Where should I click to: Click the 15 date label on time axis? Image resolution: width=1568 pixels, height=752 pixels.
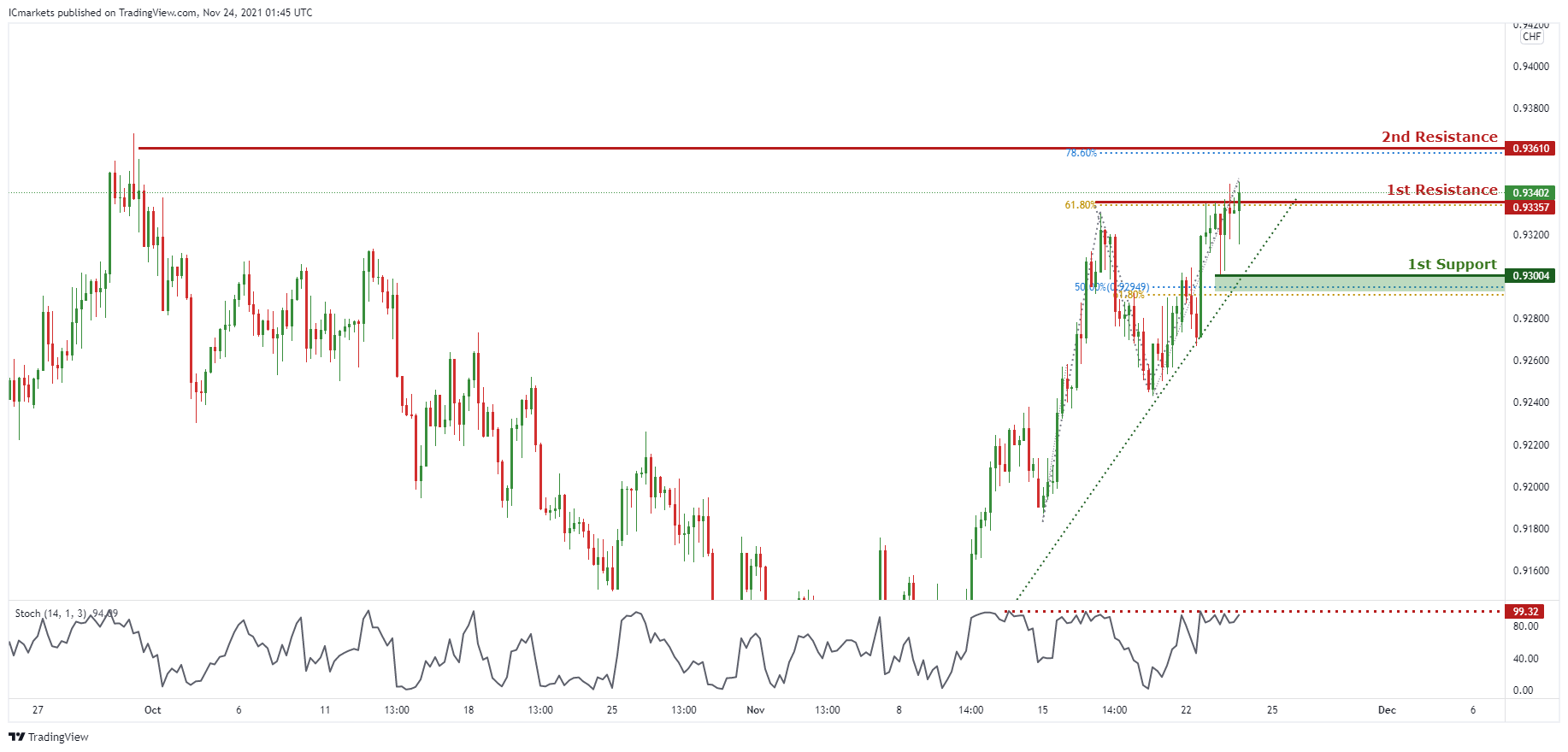point(1042,710)
